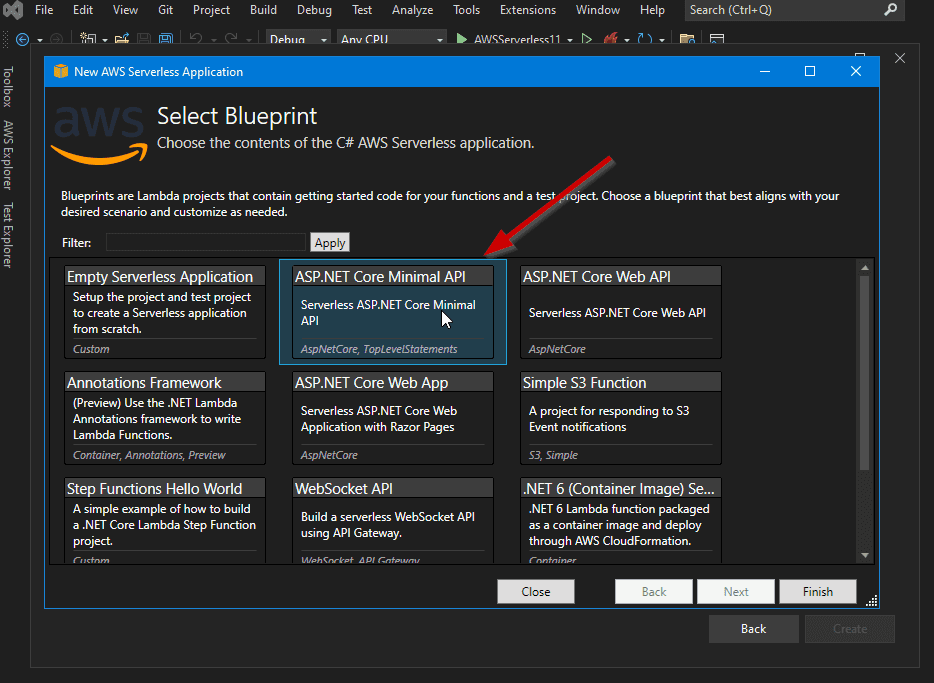Open the Any CPU platform dropdown
This screenshot has height=683, width=934.
[x=392, y=40]
